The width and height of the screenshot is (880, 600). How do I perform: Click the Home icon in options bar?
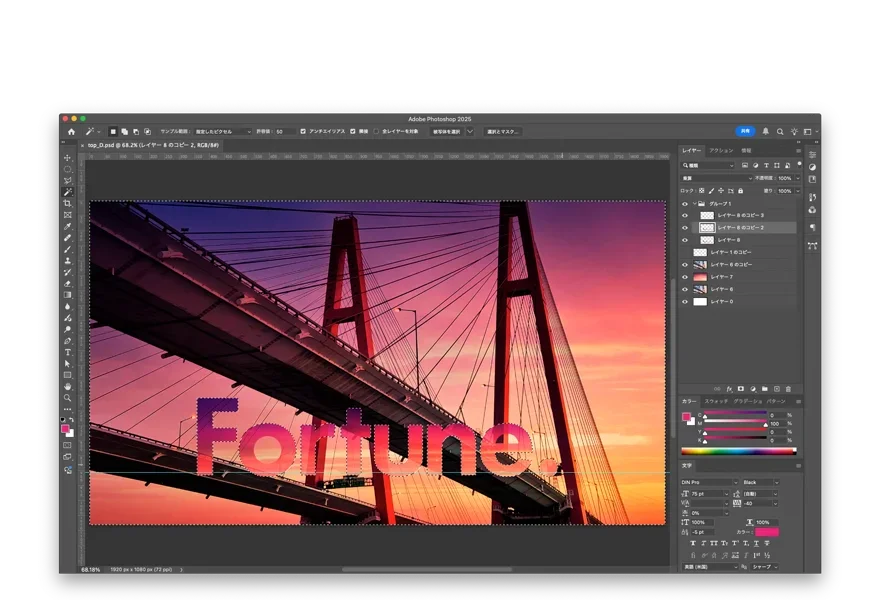click(x=71, y=131)
